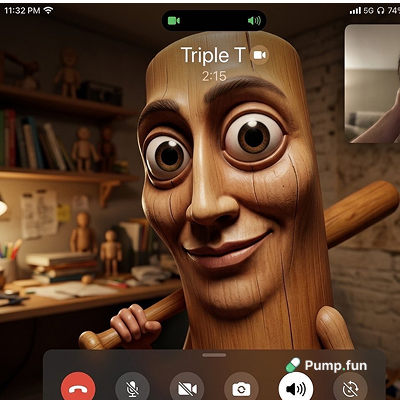Screen dimensions: 400x400
Task: Tap the Pump.fun pill logo
Action: (293, 365)
